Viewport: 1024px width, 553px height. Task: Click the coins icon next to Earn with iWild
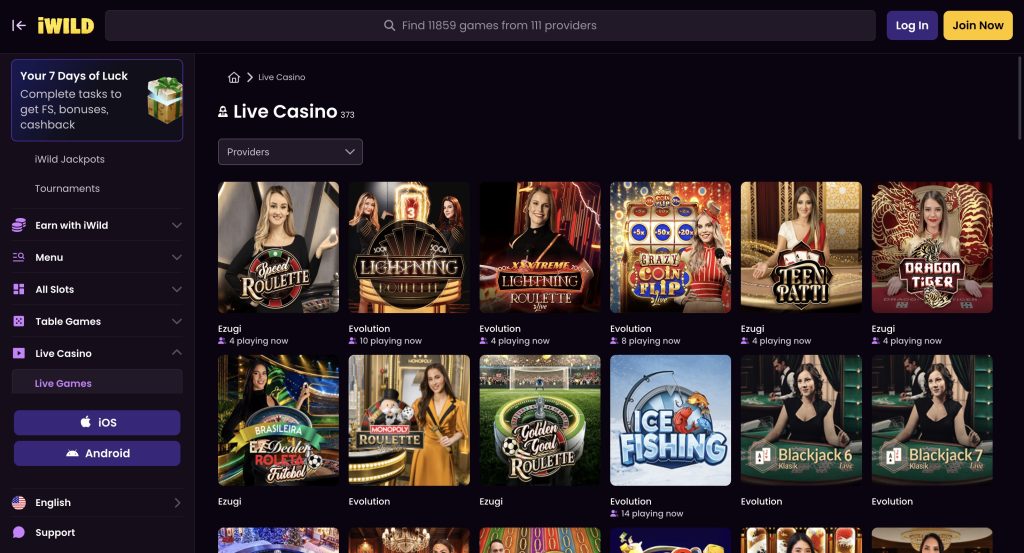point(19,225)
